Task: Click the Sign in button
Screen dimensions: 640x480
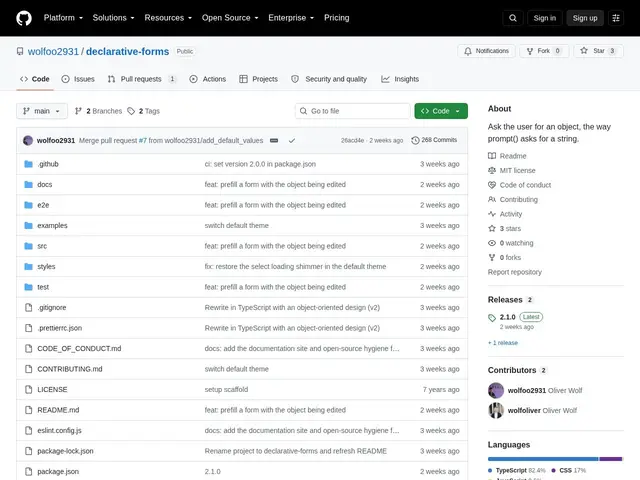Action: click(544, 18)
